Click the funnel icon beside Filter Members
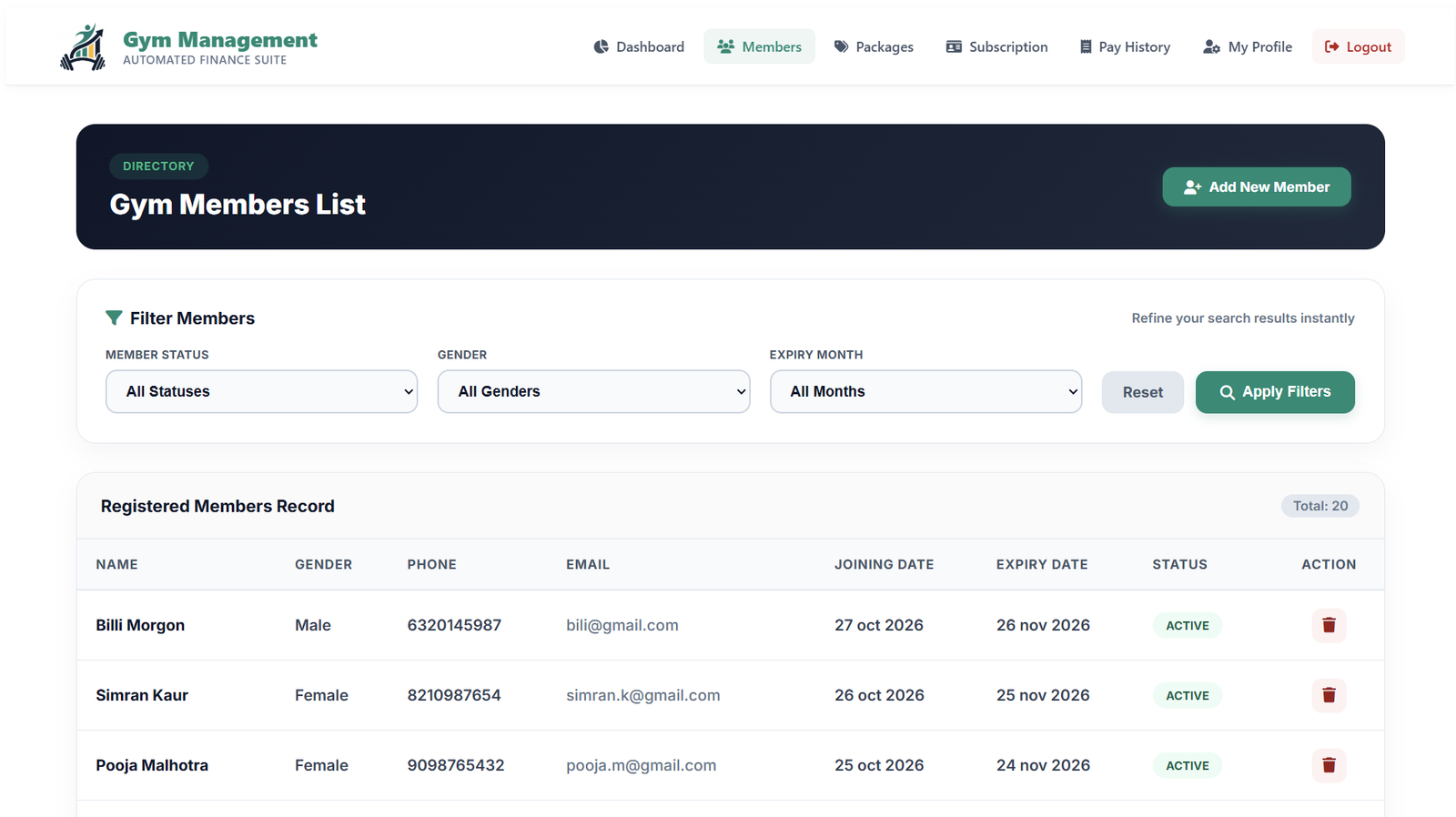 pyautogui.click(x=114, y=318)
